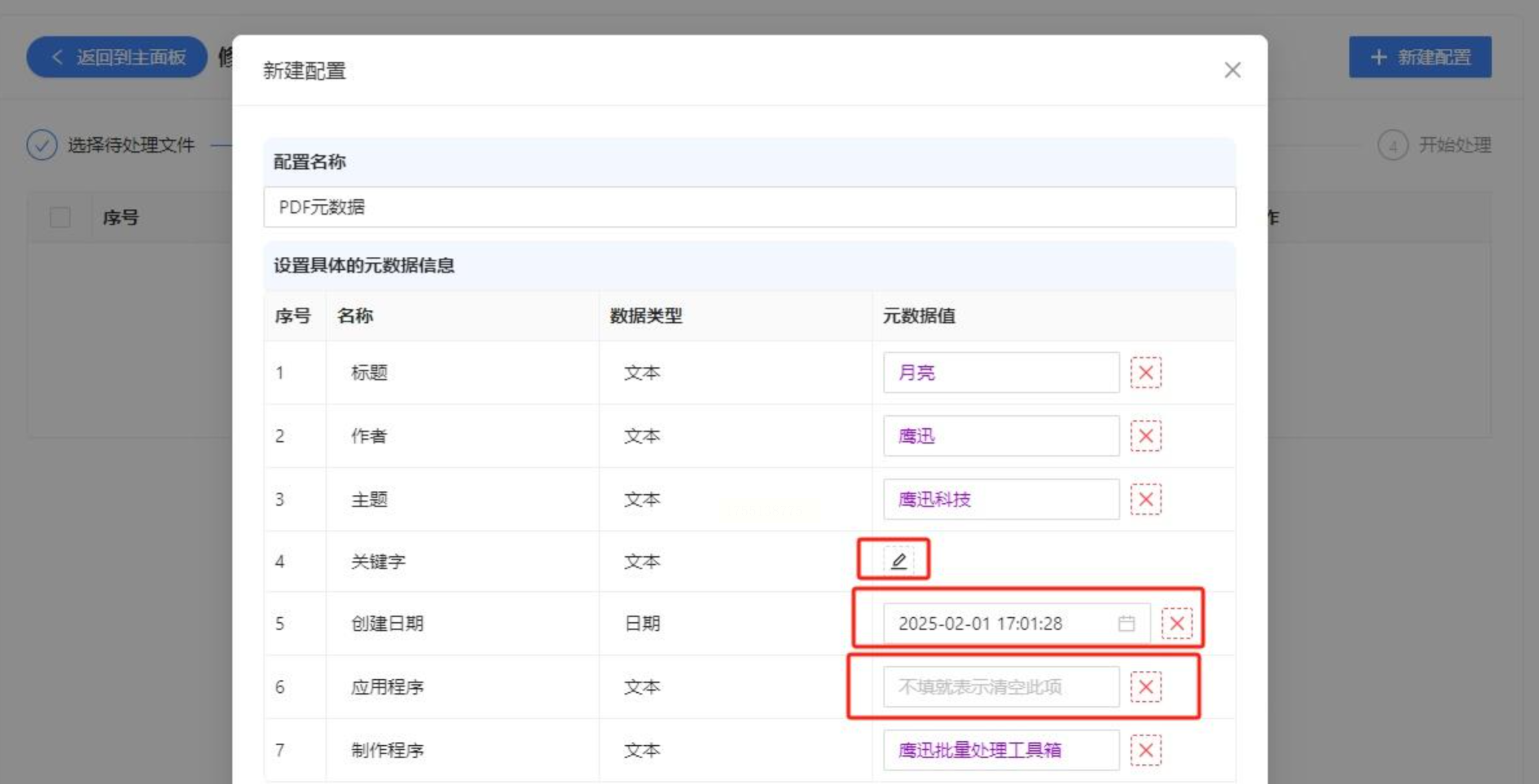Viewport: 1539px width, 784px height.
Task: Remove the 作者 metadata value
Action: (x=1145, y=436)
